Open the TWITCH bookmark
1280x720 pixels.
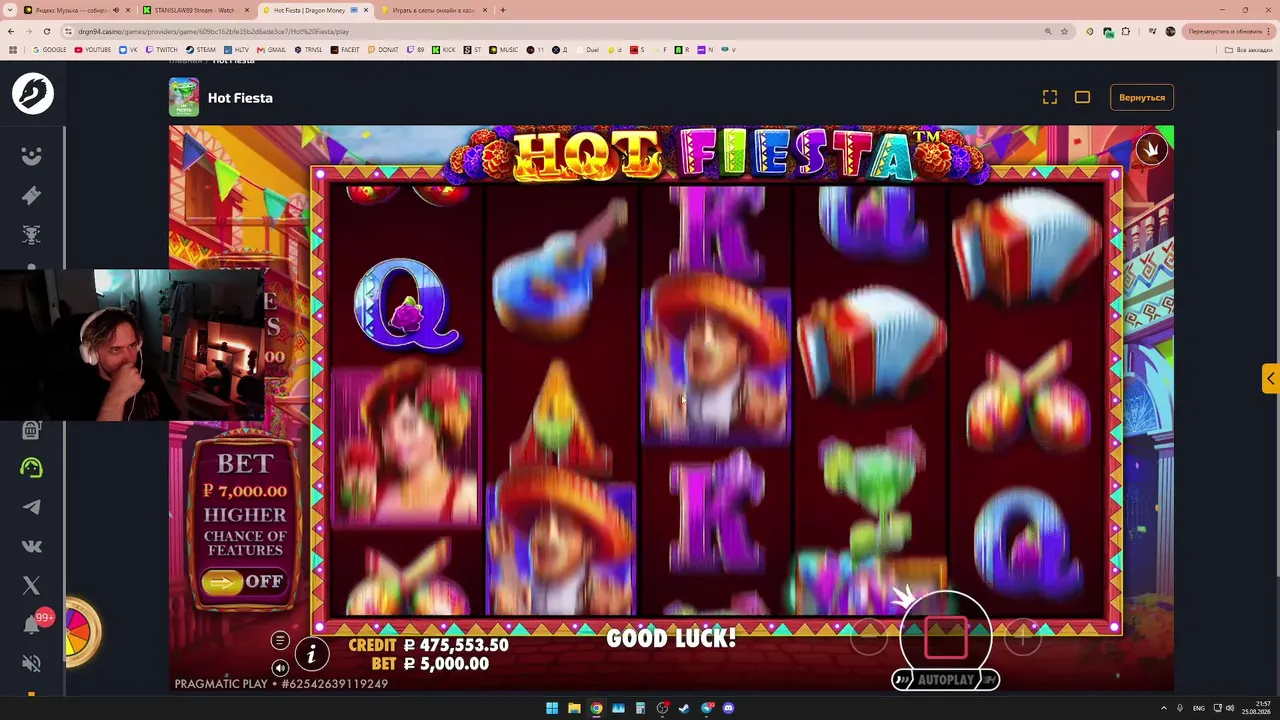[x=161, y=49]
